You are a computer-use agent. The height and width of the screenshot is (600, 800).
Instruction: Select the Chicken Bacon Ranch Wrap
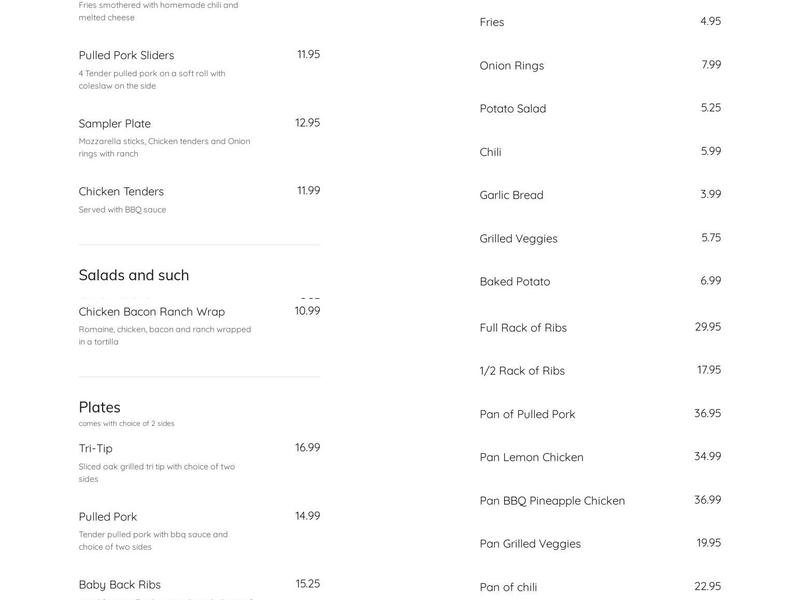152,312
